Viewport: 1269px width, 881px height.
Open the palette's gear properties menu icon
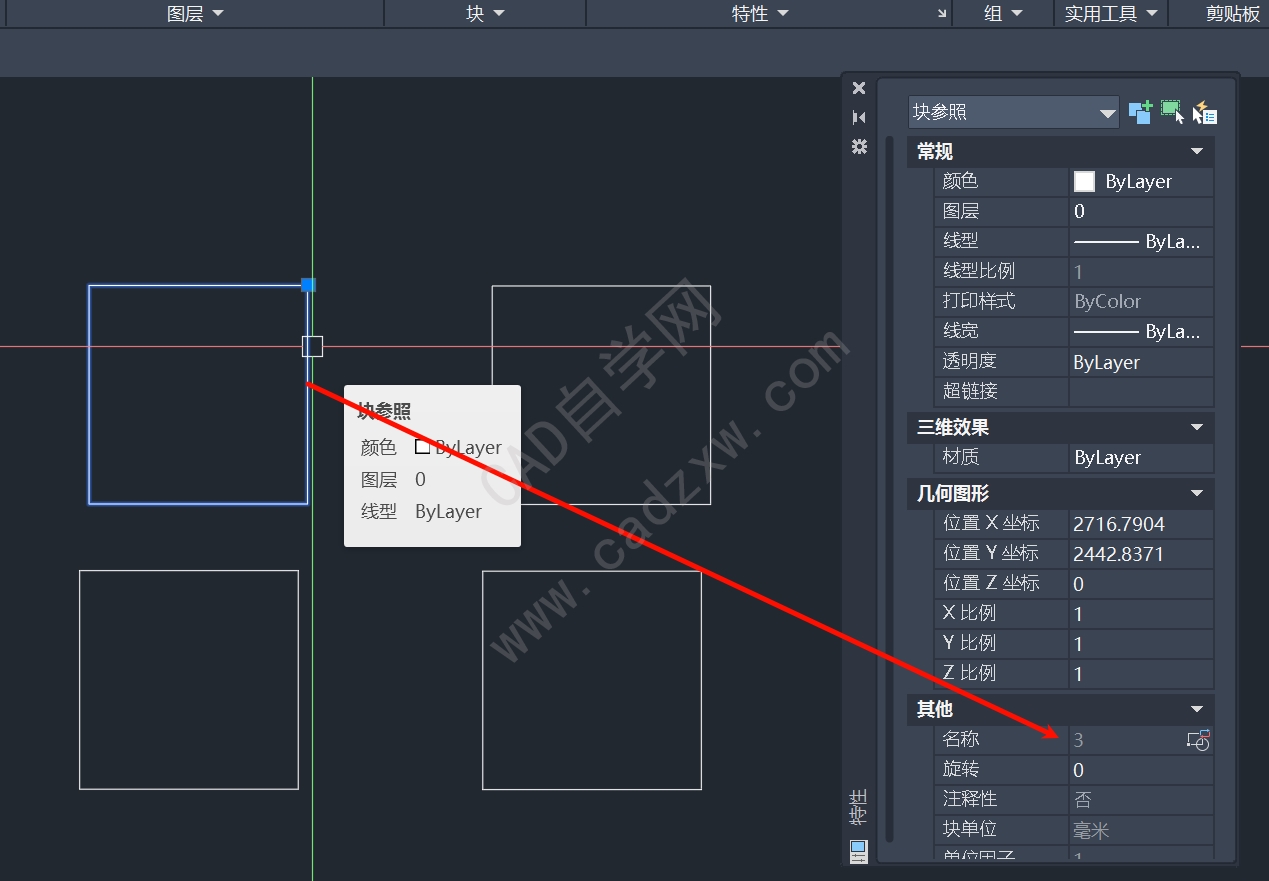858,146
